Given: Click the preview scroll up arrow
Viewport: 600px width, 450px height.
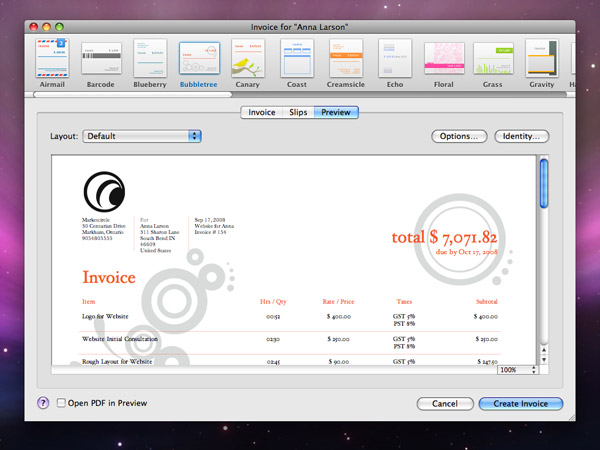Looking at the screenshot, I should (x=544, y=350).
